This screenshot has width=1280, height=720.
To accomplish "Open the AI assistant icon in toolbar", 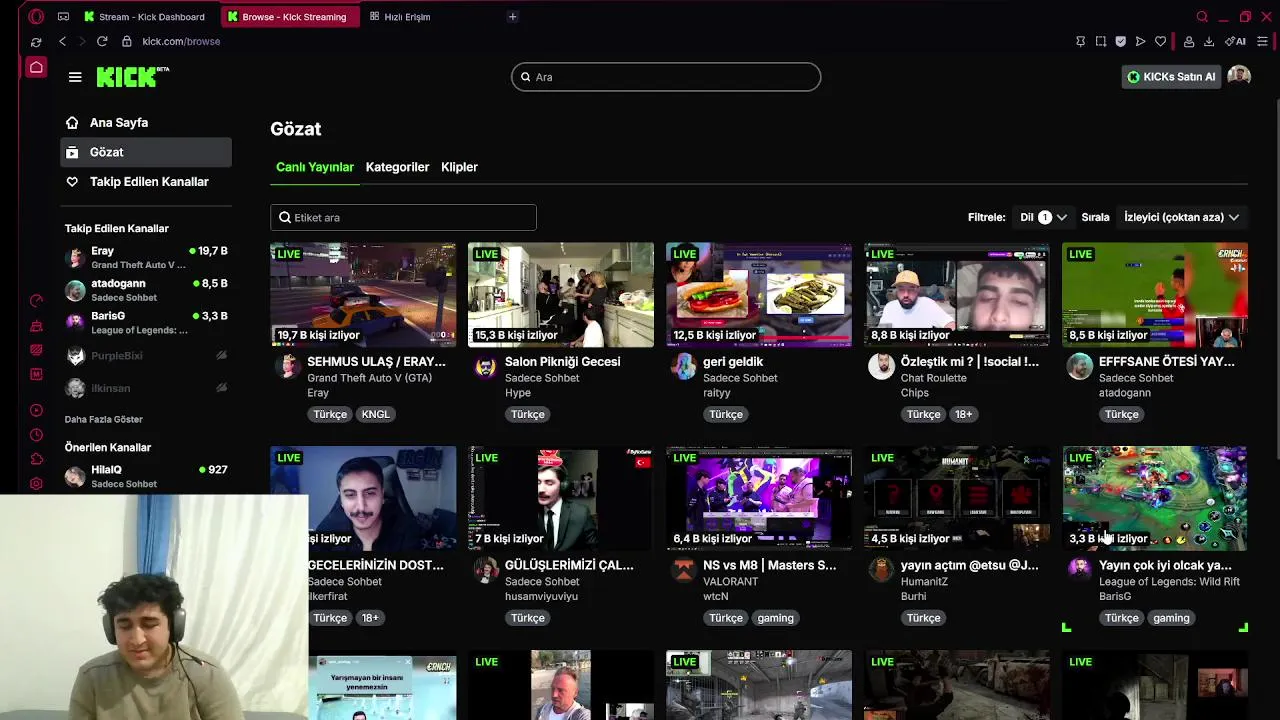I will 1235,41.
